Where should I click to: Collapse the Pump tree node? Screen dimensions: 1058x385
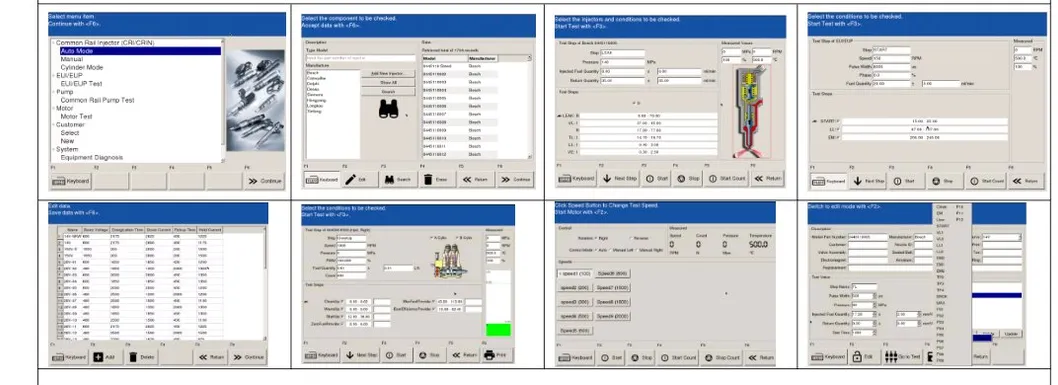click(53, 92)
